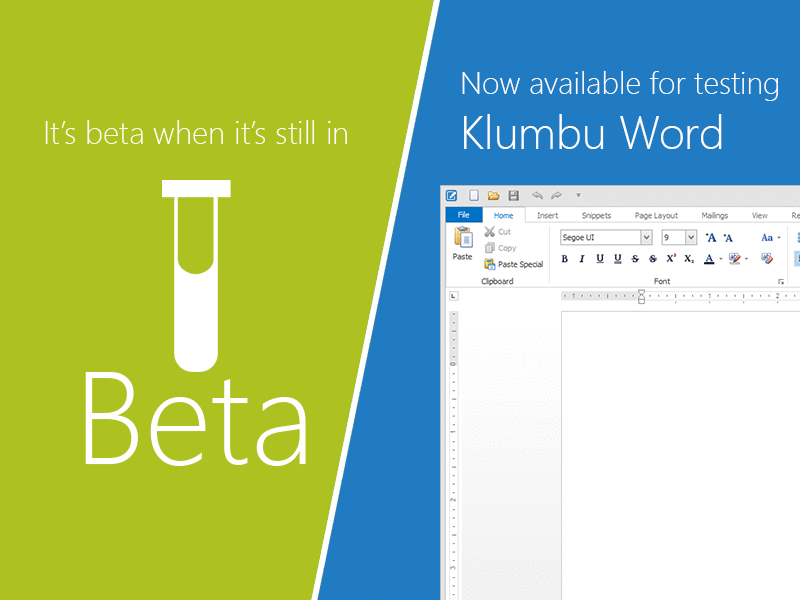The image size is (800, 600).
Task: Open the highlight color dropdown arrow
Action: click(746, 259)
